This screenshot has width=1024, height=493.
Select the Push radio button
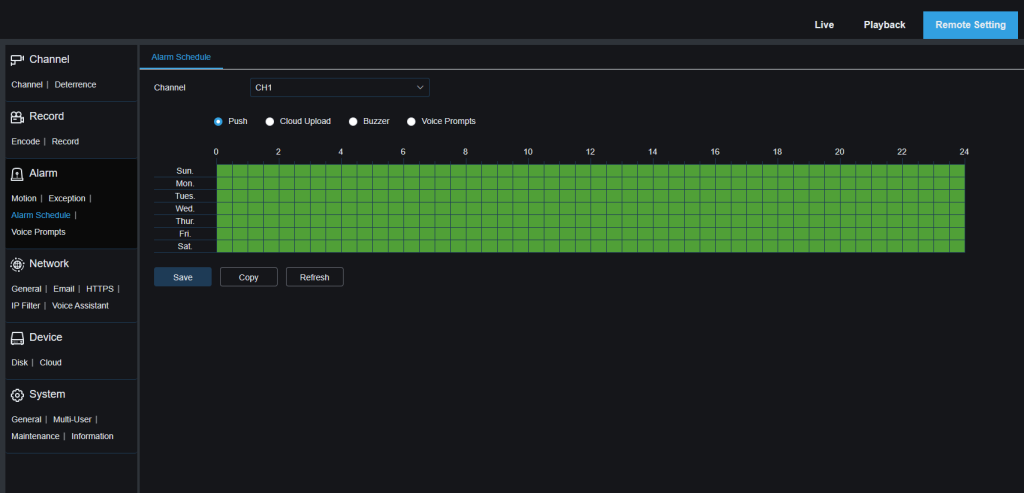pos(218,121)
